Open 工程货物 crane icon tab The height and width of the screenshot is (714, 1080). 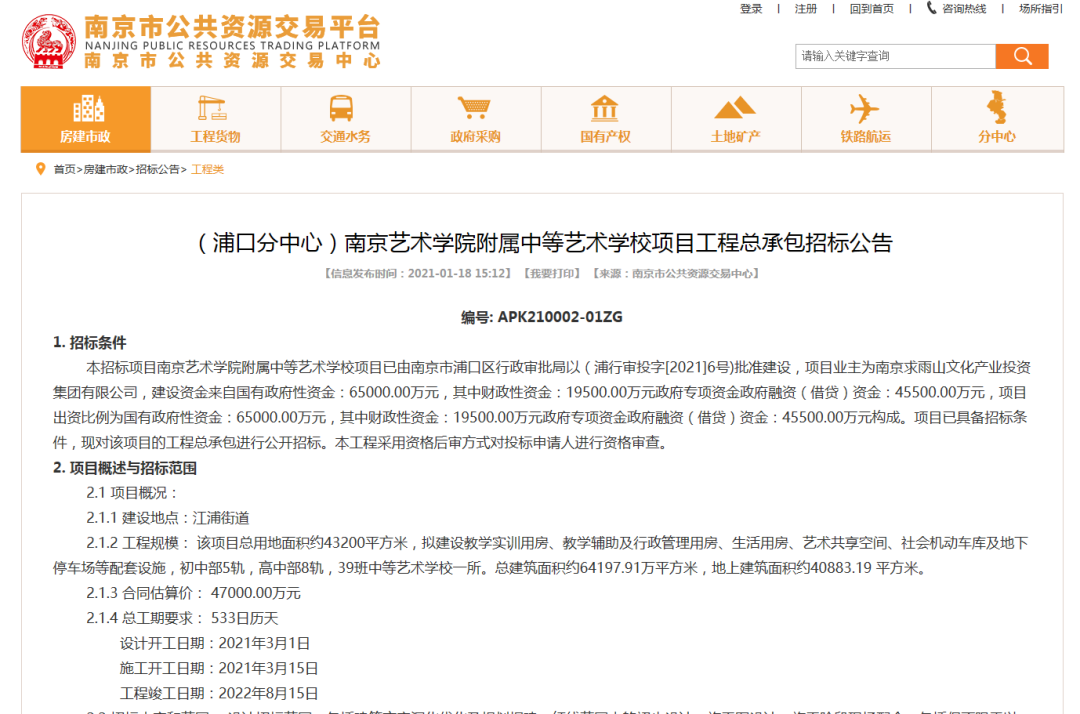[215, 119]
